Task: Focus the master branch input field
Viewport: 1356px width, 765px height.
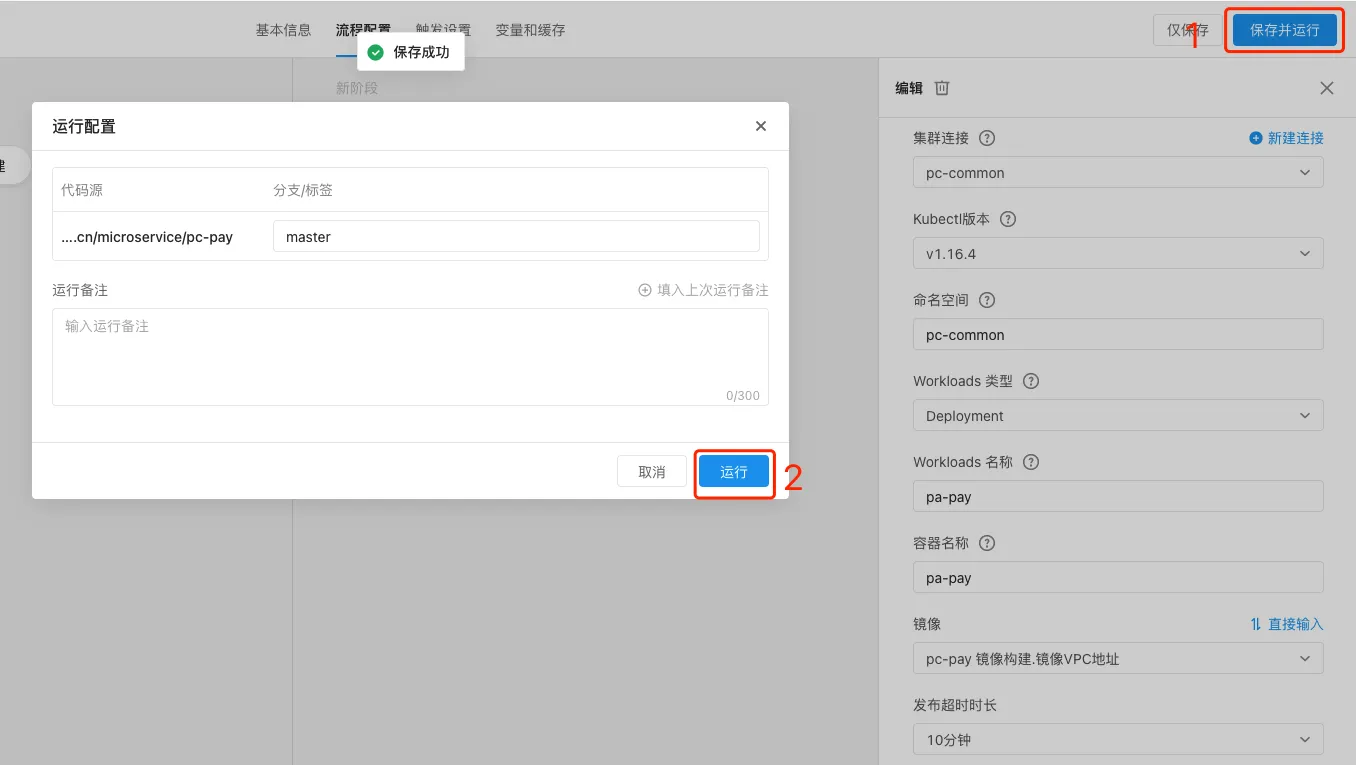Action: tap(516, 237)
